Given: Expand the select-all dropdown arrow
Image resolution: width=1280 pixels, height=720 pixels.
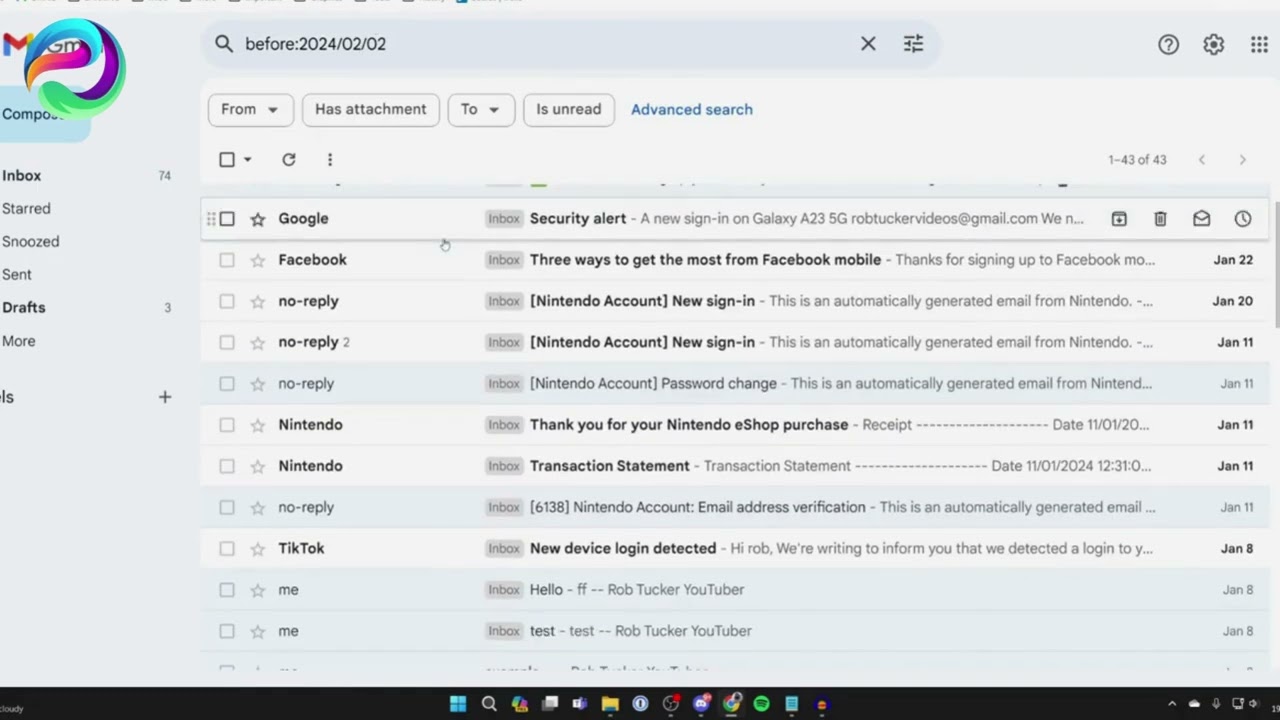Looking at the screenshot, I should 247,159.
